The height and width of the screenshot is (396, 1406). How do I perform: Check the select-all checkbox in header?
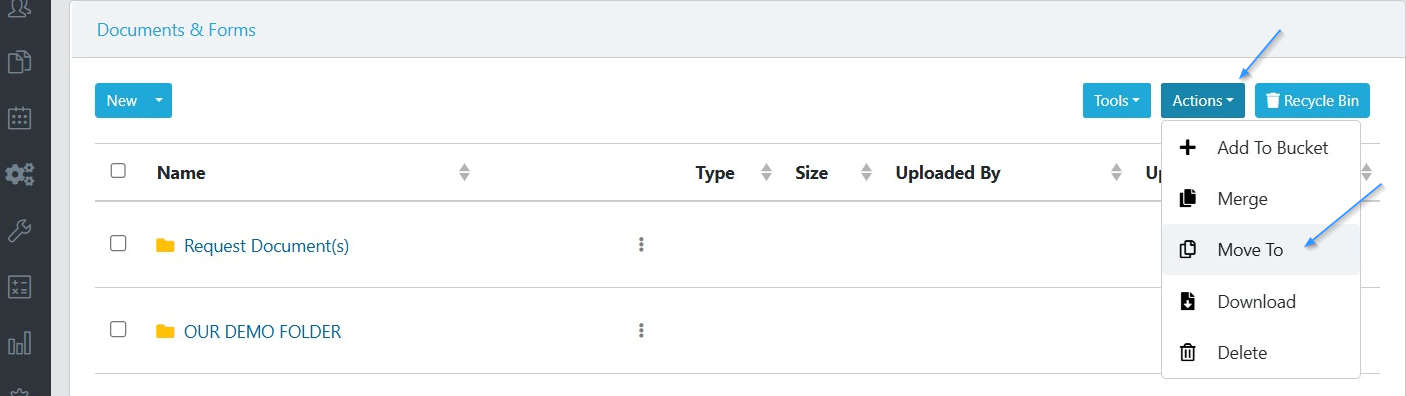(x=118, y=171)
